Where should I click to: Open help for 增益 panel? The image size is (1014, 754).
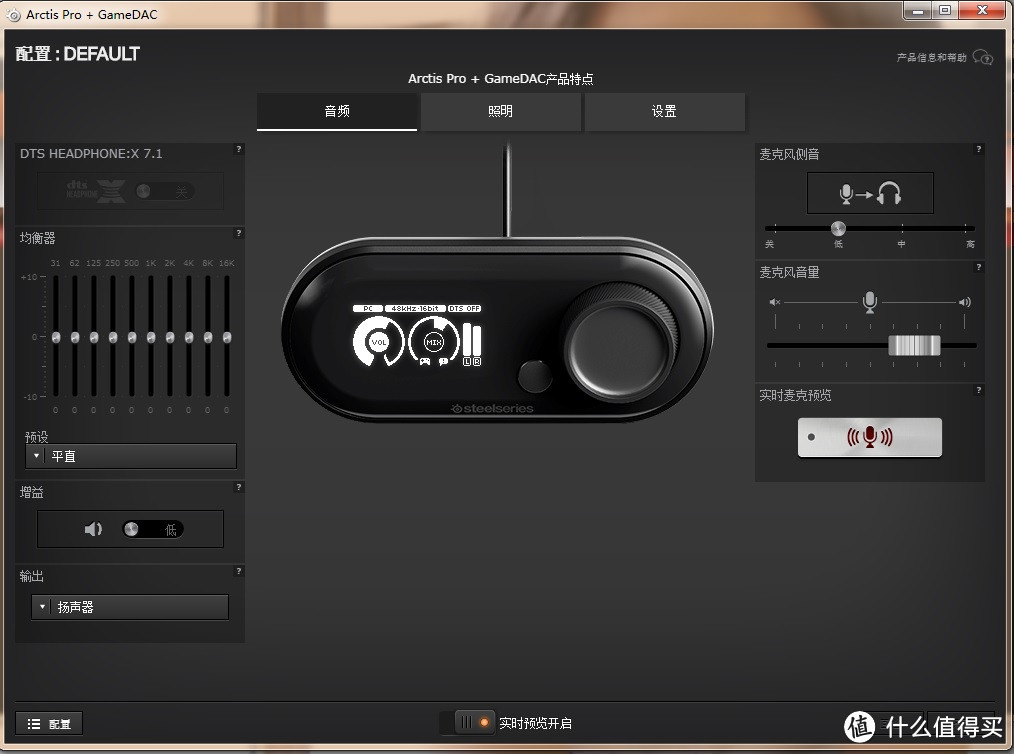pyautogui.click(x=239, y=488)
